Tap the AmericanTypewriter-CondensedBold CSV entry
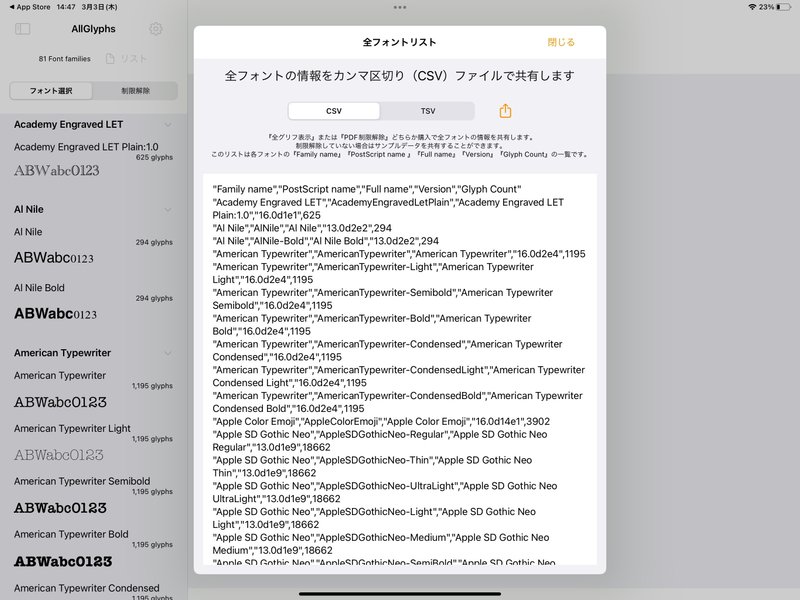This screenshot has height=600, width=800. (397, 402)
